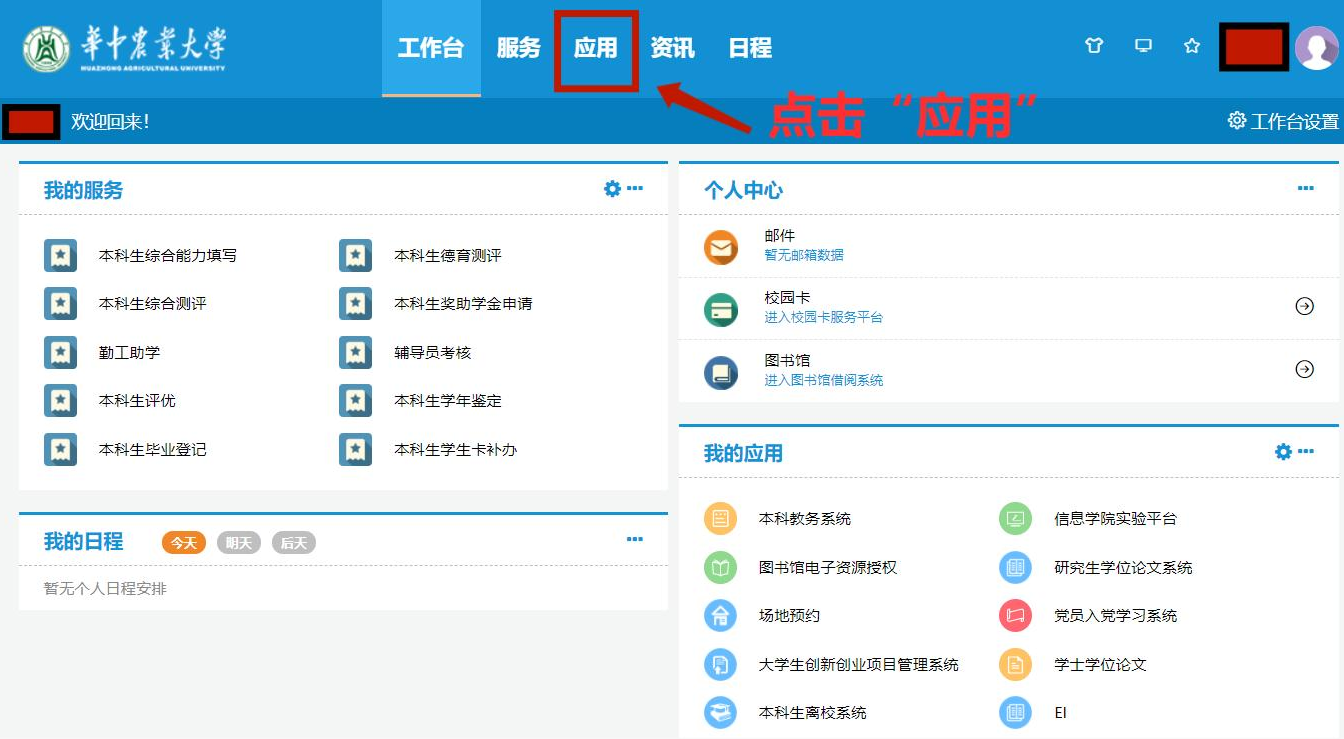Viewport: 1344px width, 739px height.
Task: Open the user avatar profile picture
Action: tap(1316, 48)
